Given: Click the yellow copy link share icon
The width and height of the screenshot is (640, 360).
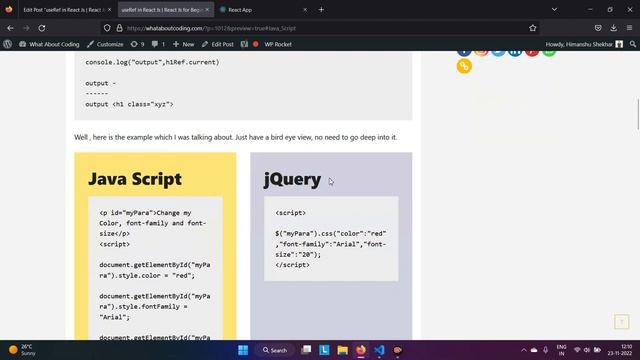Looking at the screenshot, I should click(464, 66).
